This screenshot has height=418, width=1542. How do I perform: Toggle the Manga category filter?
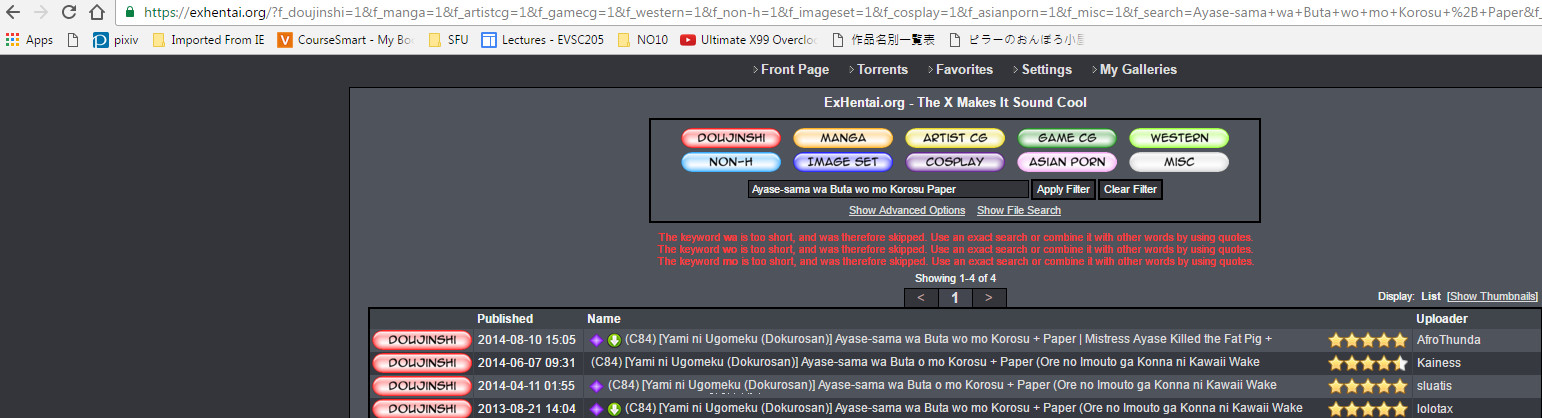[843, 138]
